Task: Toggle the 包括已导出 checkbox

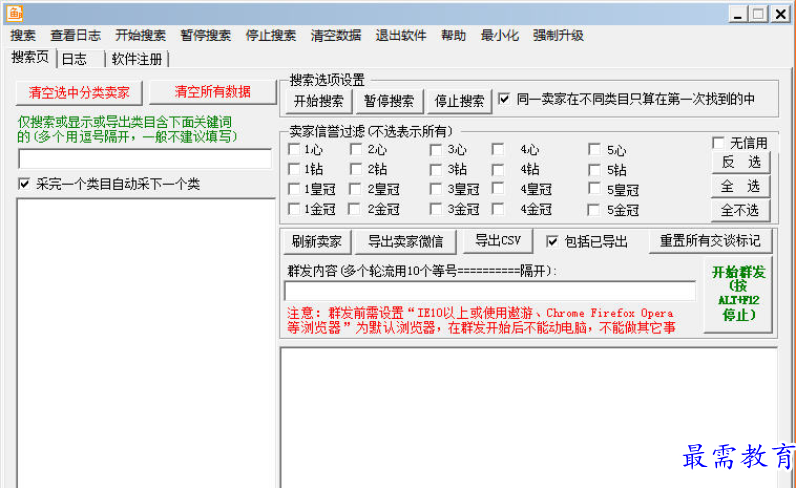Action: (x=552, y=241)
